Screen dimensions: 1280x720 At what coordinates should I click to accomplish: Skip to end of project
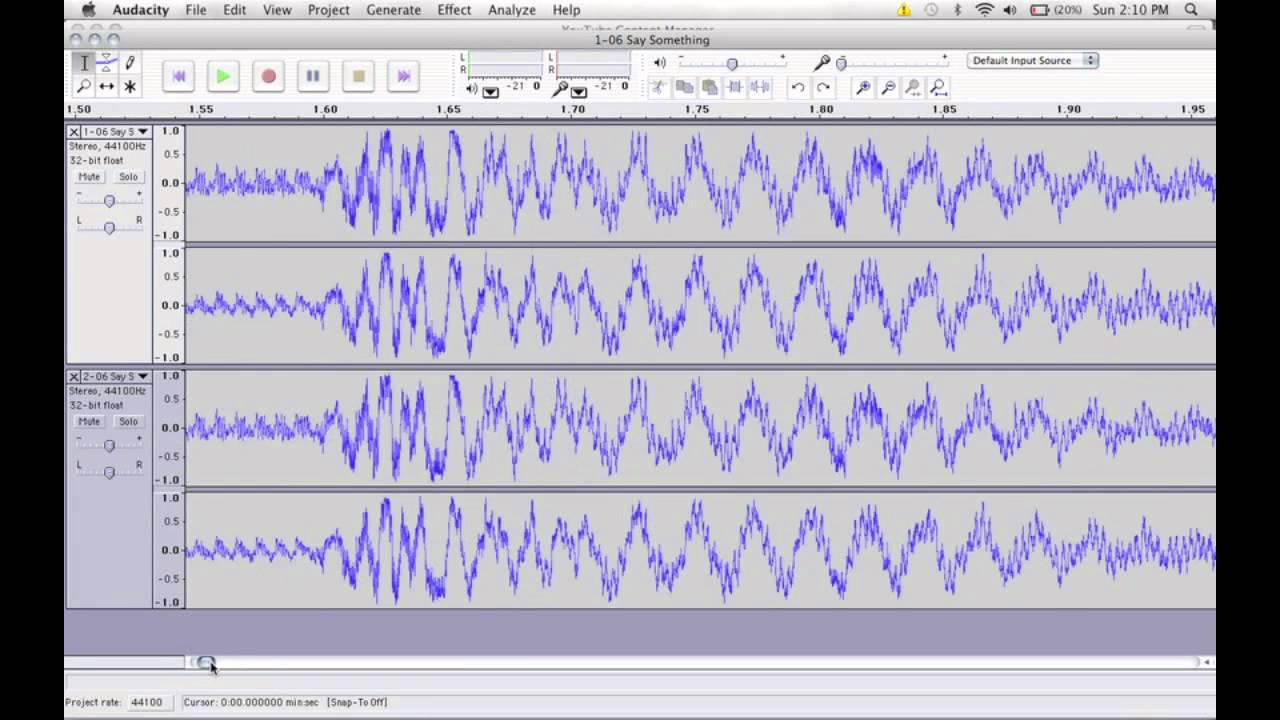(x=403, y=76)
